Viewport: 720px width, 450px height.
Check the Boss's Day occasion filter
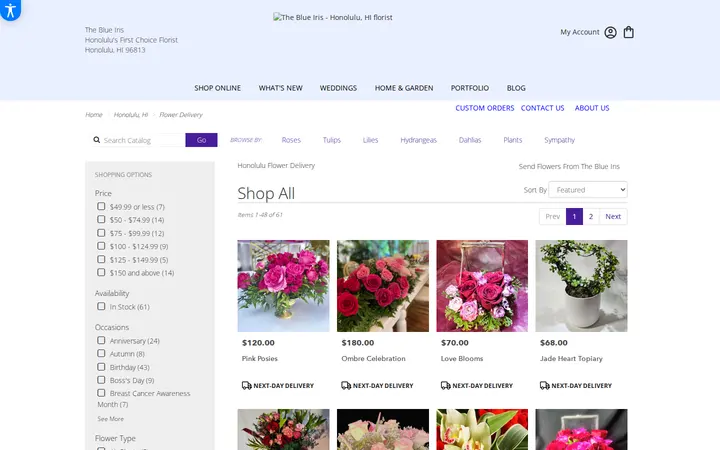101,380
